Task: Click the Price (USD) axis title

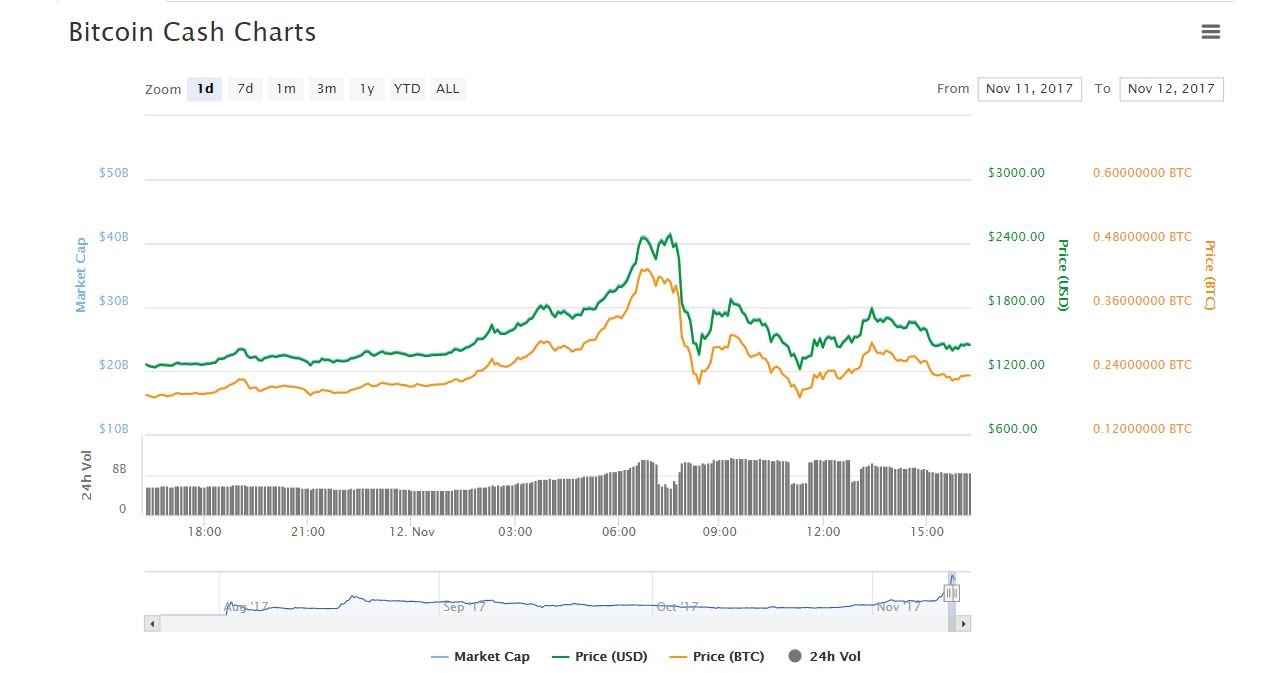Action: pos(1064,274)
